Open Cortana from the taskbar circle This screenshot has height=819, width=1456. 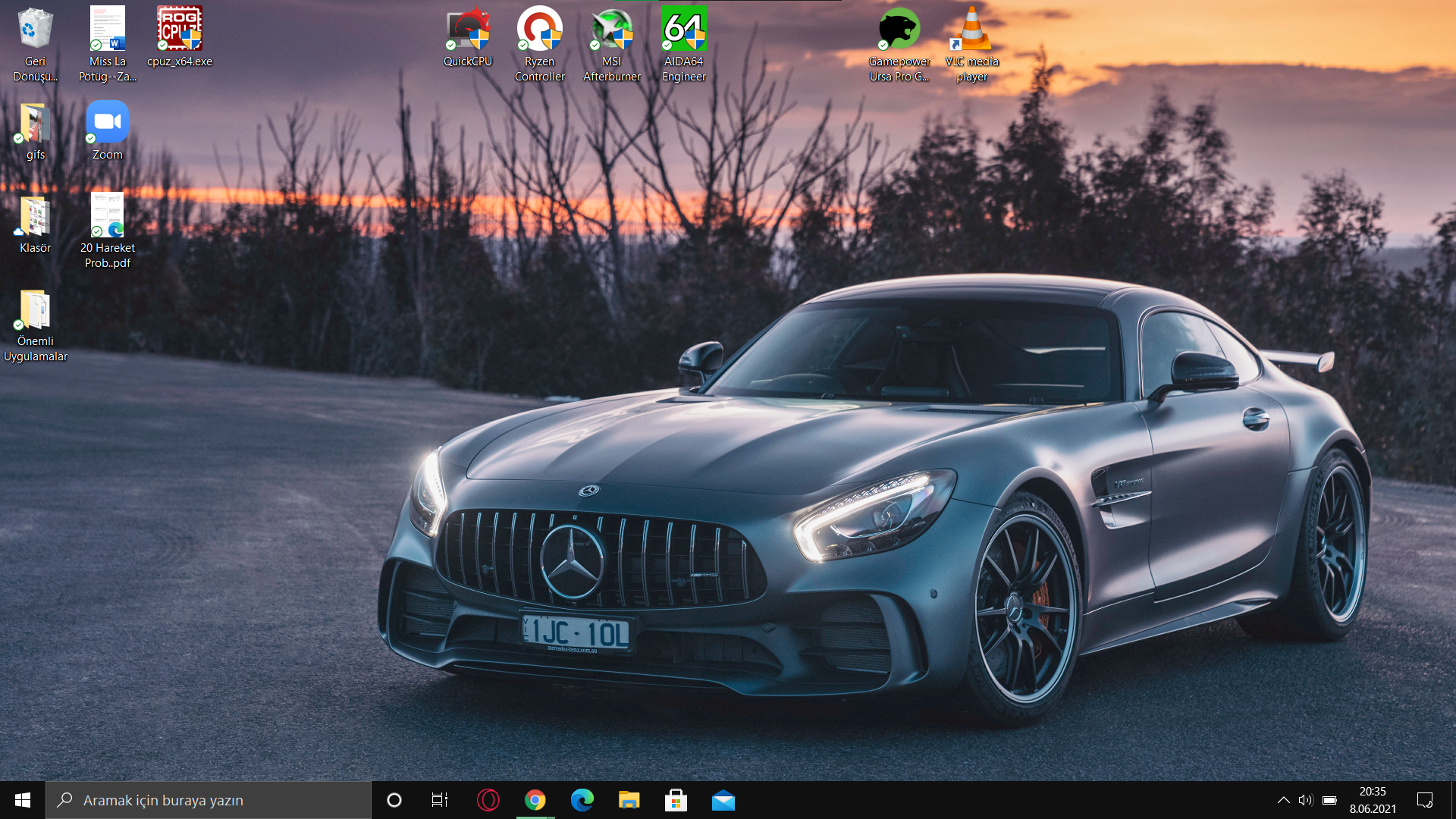click(x=394, y=800)
